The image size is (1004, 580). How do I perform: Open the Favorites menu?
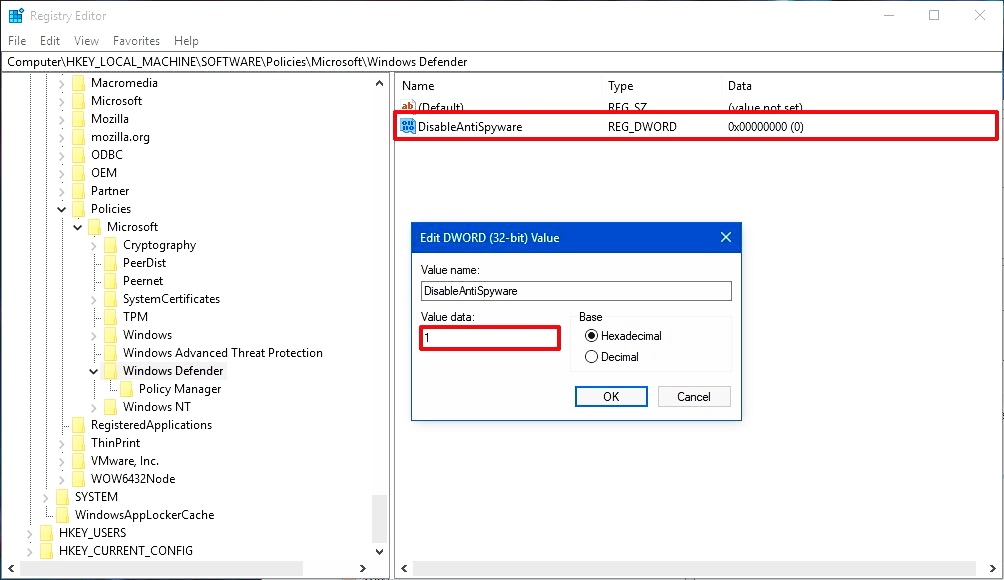[136, 40]
